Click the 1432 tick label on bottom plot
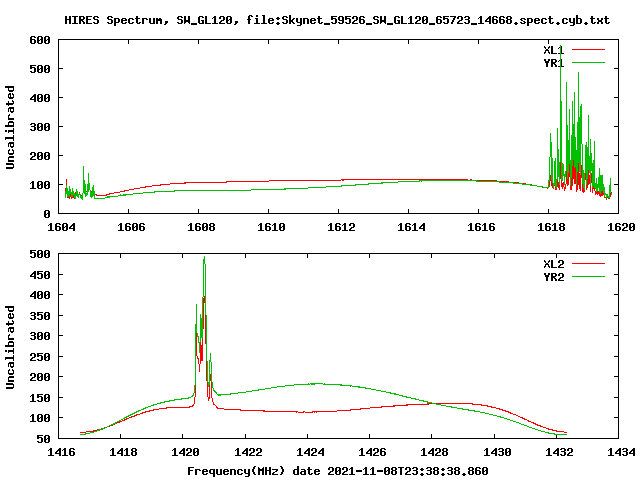This screenshot has height=480, width=640. pyautogui.click(x=559, y=452)
